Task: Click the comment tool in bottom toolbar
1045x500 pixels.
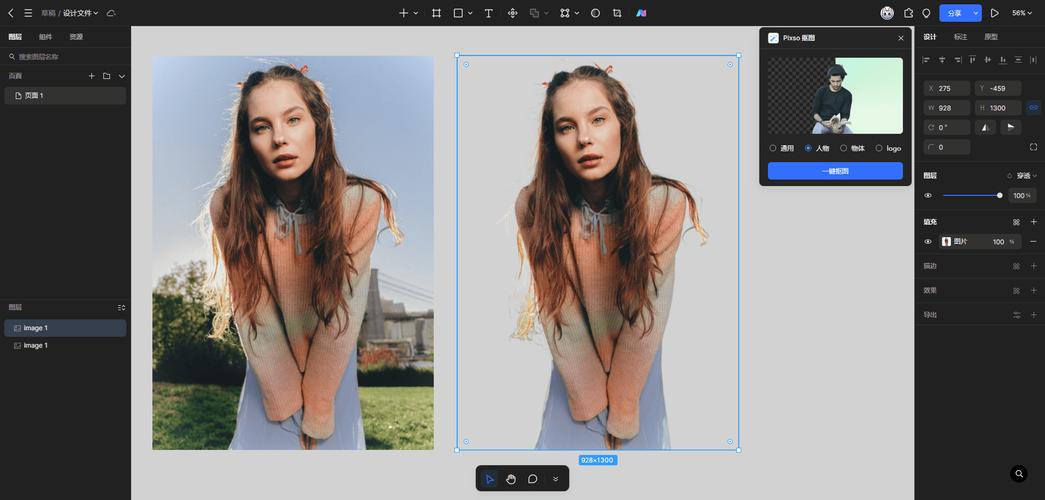Action: pyautogui.click(x=533, y=479)
